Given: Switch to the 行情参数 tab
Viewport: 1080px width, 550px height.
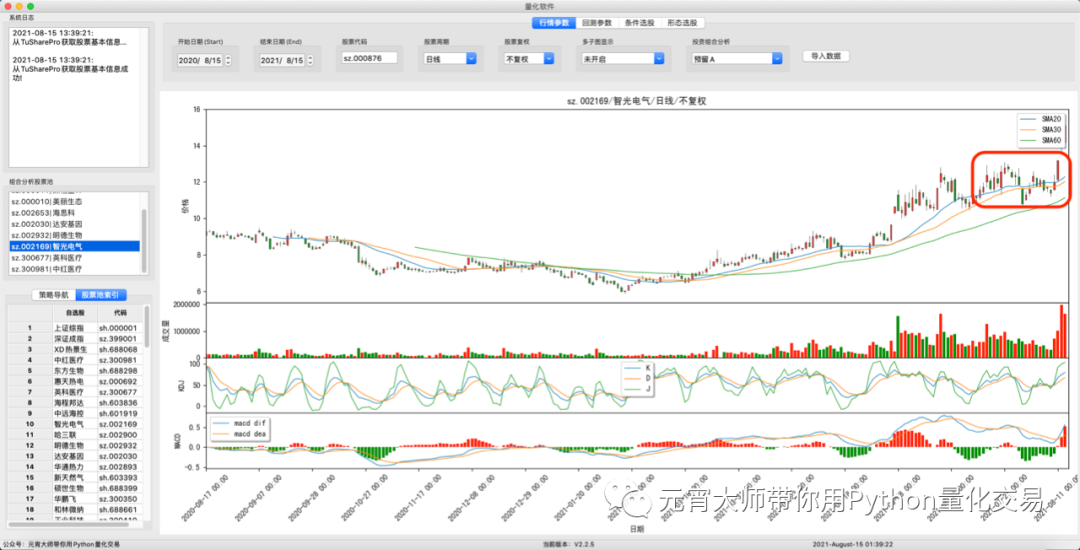Looking at the screenshot, I should tap(554, 23).
